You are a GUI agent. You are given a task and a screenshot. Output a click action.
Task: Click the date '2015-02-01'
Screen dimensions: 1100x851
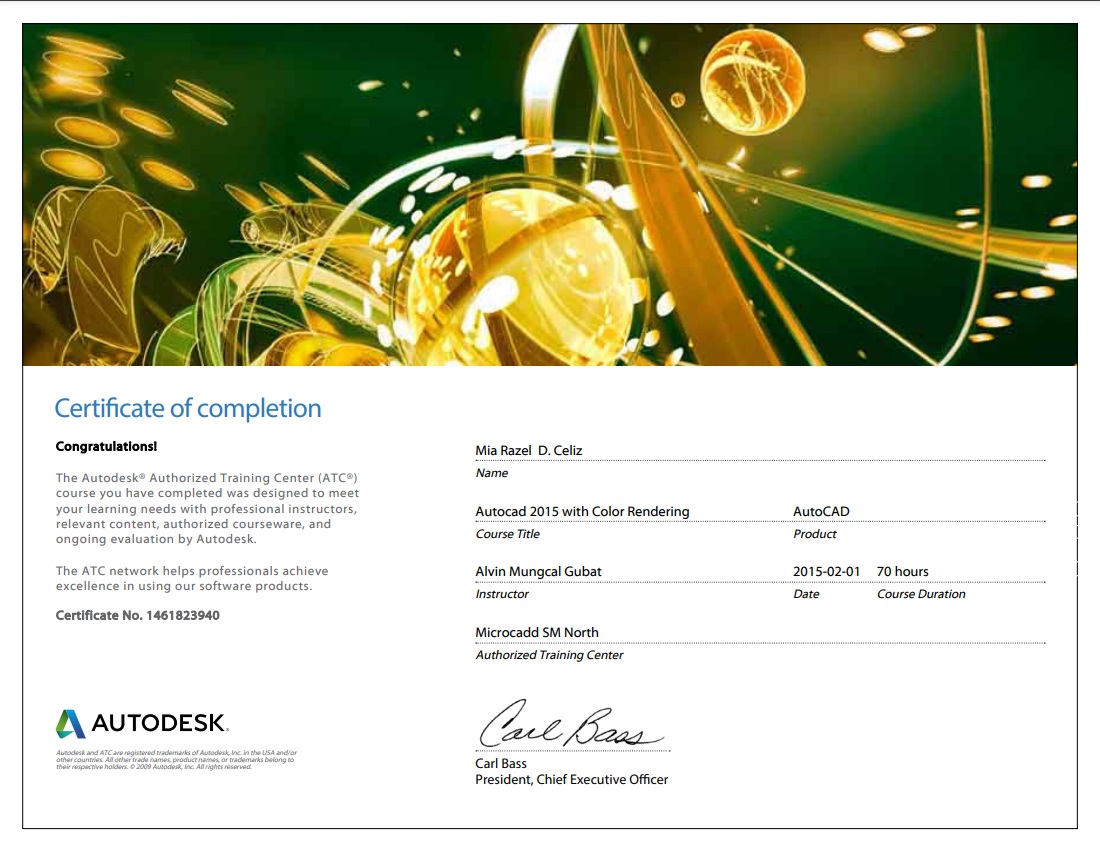(x=826, y=571)
